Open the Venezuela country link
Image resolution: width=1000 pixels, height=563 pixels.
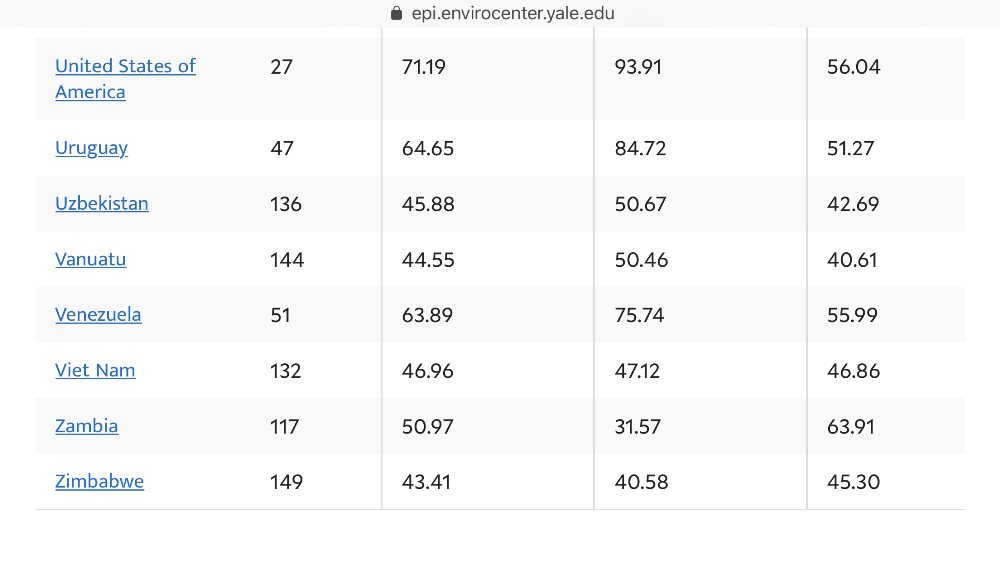[x=98, y=315]
